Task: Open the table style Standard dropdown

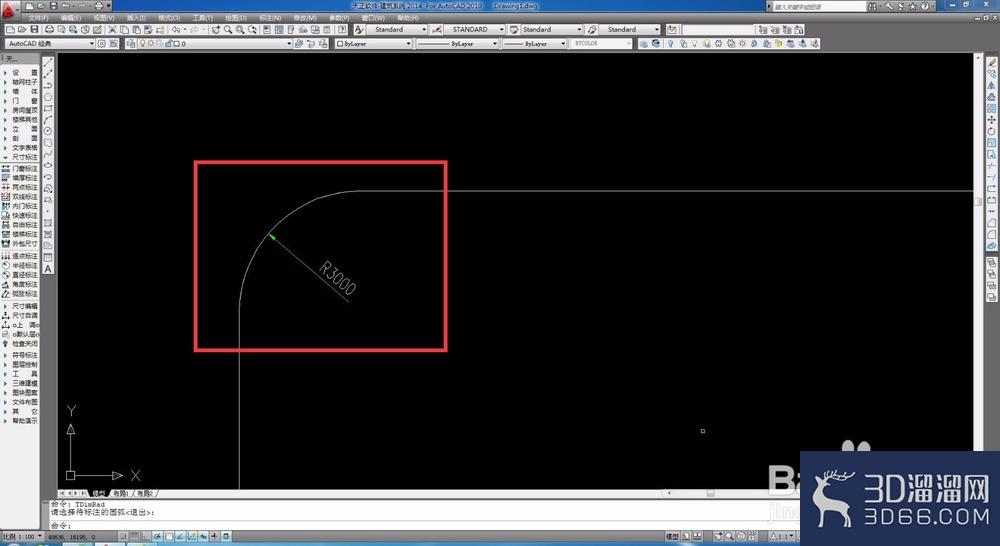Action: 551,29
